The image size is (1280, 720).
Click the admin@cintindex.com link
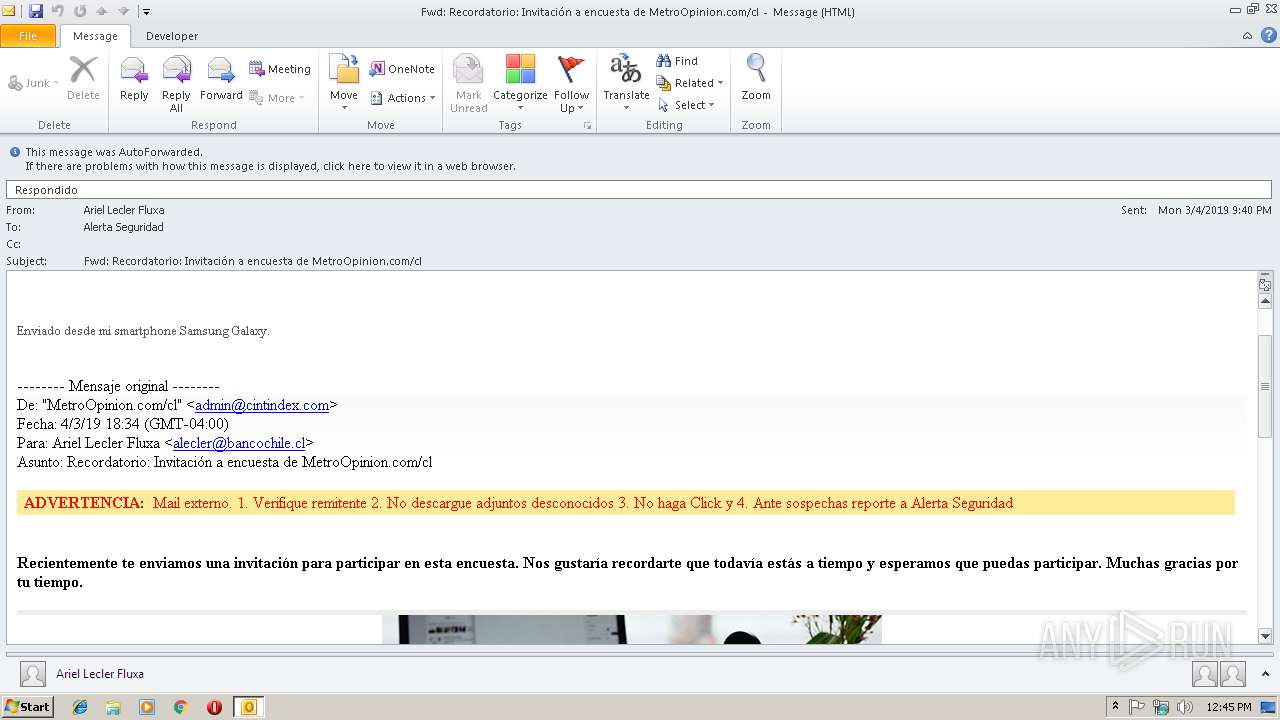tap(262, 405)
